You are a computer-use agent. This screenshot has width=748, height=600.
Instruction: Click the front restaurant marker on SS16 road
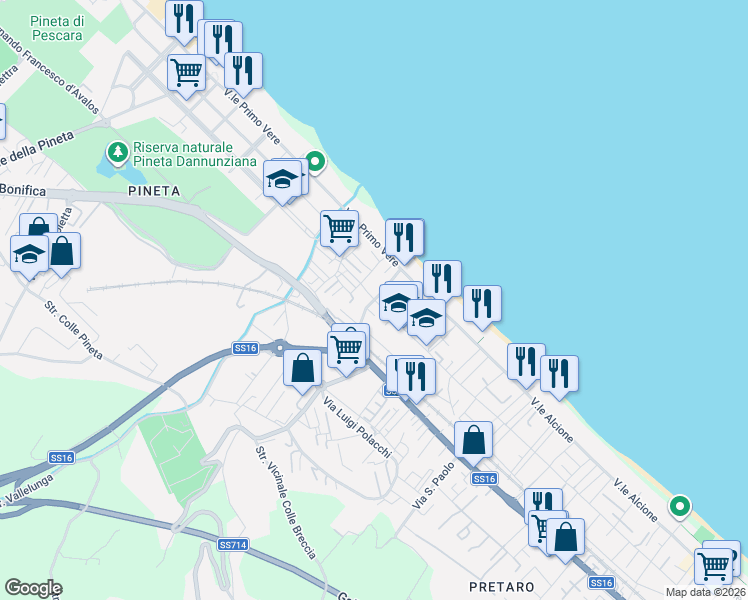(x=416, y=380)
